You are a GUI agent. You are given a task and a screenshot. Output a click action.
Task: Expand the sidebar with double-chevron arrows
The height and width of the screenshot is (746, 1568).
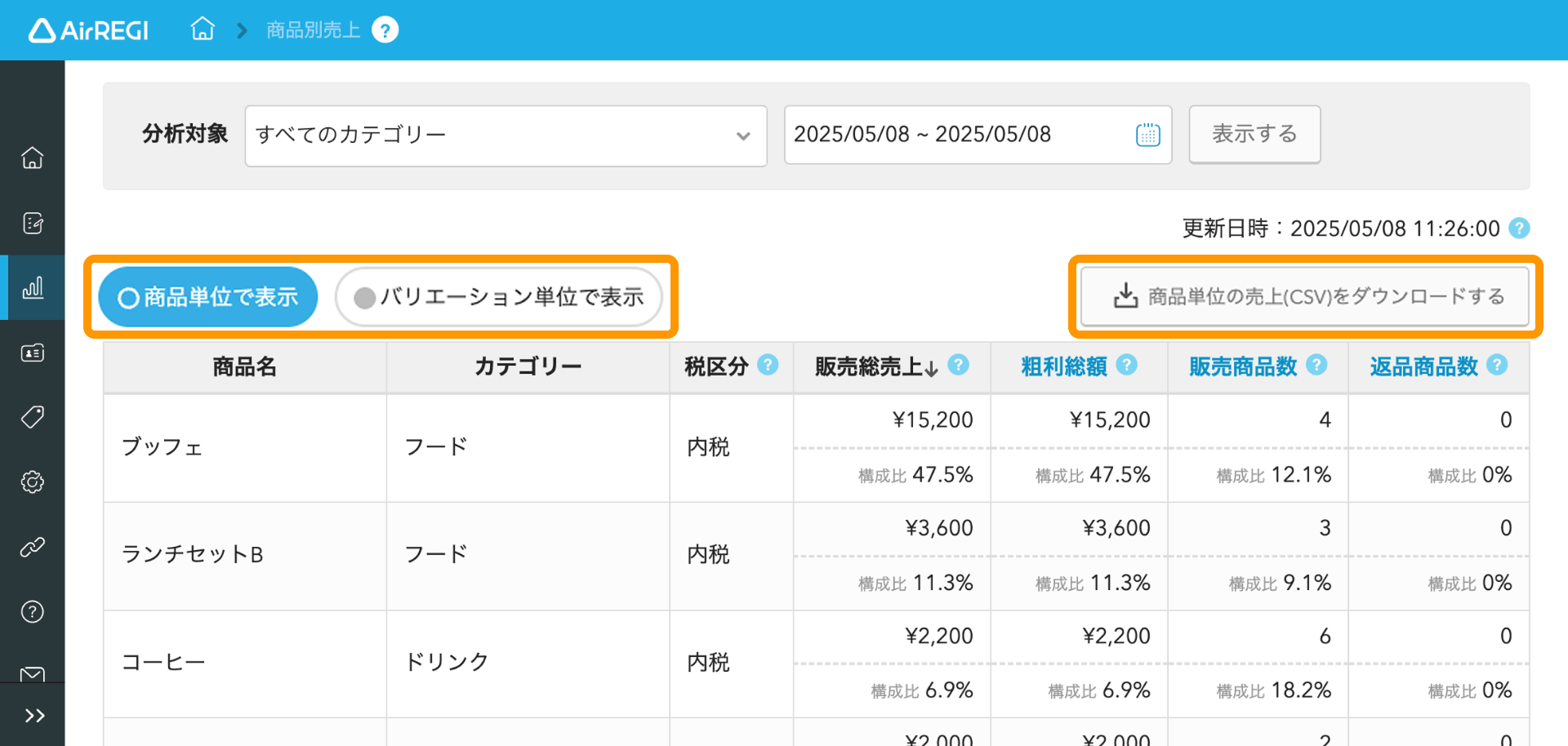(x=33, y=716)
